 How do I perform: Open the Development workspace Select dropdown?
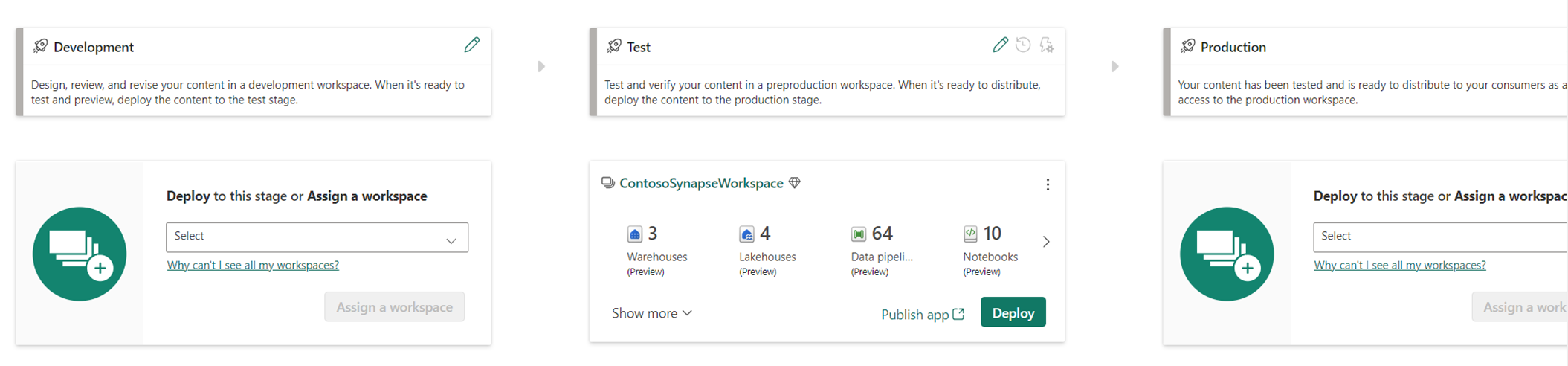[x=317, y=237]
